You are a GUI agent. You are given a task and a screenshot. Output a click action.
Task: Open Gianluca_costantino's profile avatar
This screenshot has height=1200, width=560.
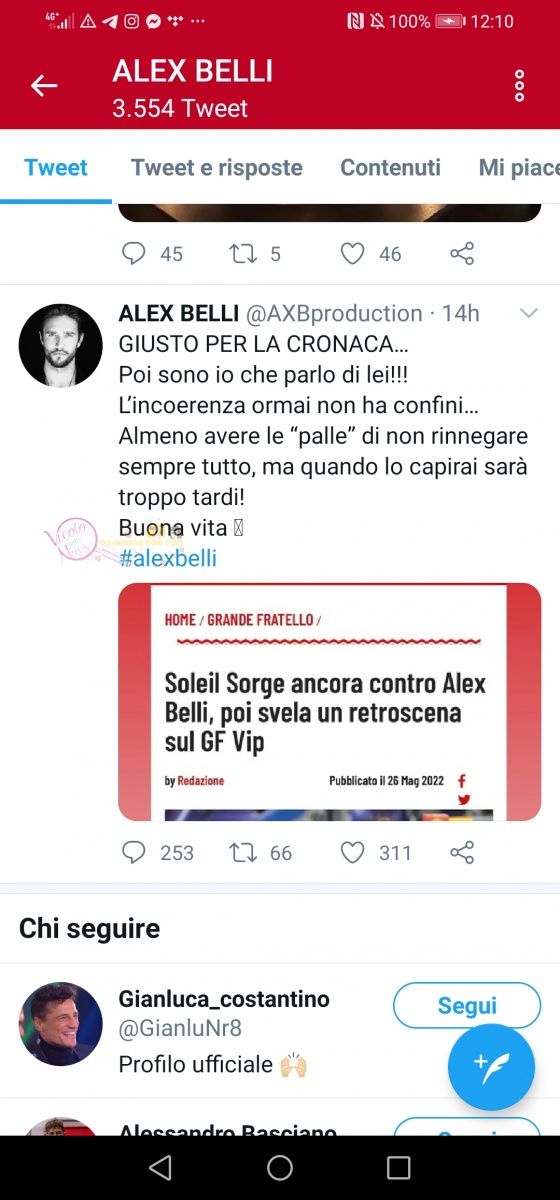coord(61,1023)
